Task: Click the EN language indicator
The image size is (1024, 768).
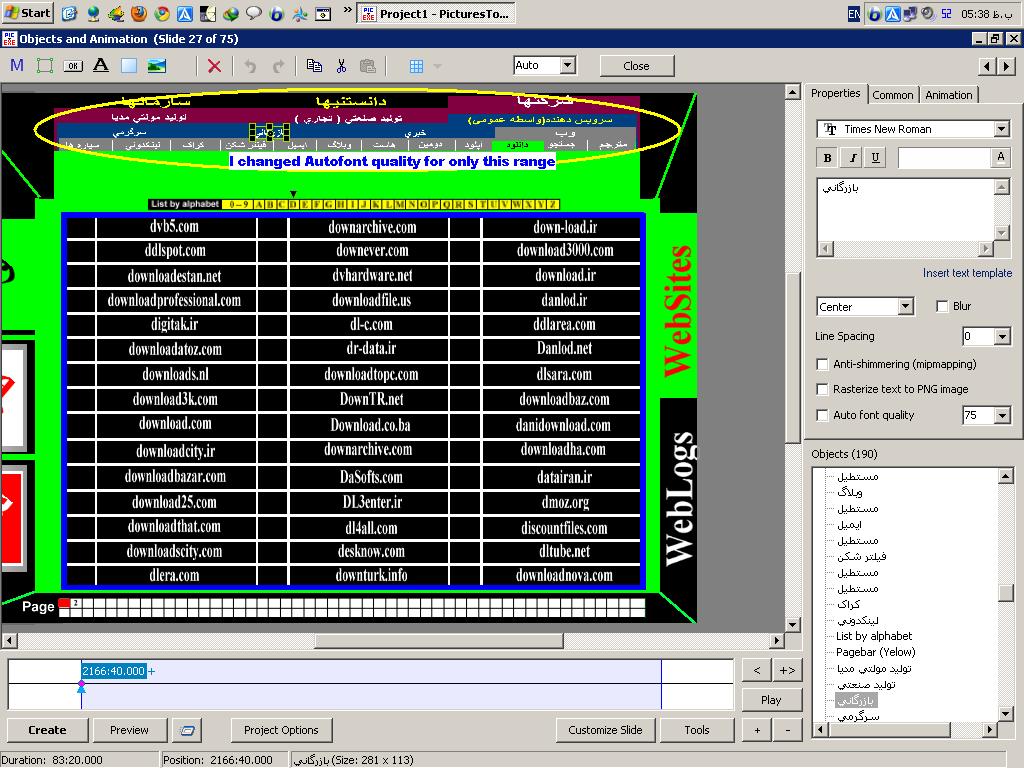Action: click(854, 14)
